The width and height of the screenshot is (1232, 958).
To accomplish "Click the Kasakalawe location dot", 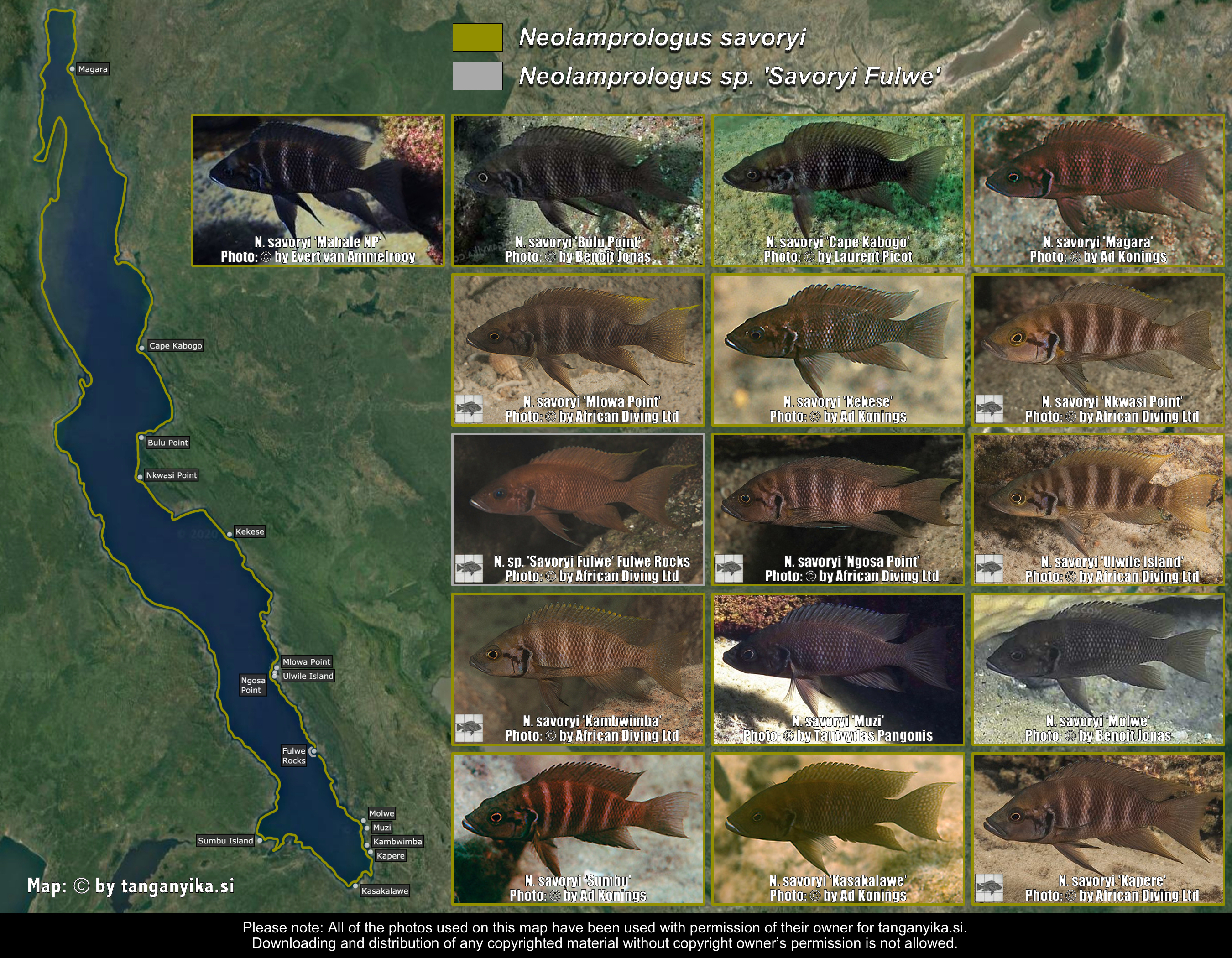I will pos(355,886).
